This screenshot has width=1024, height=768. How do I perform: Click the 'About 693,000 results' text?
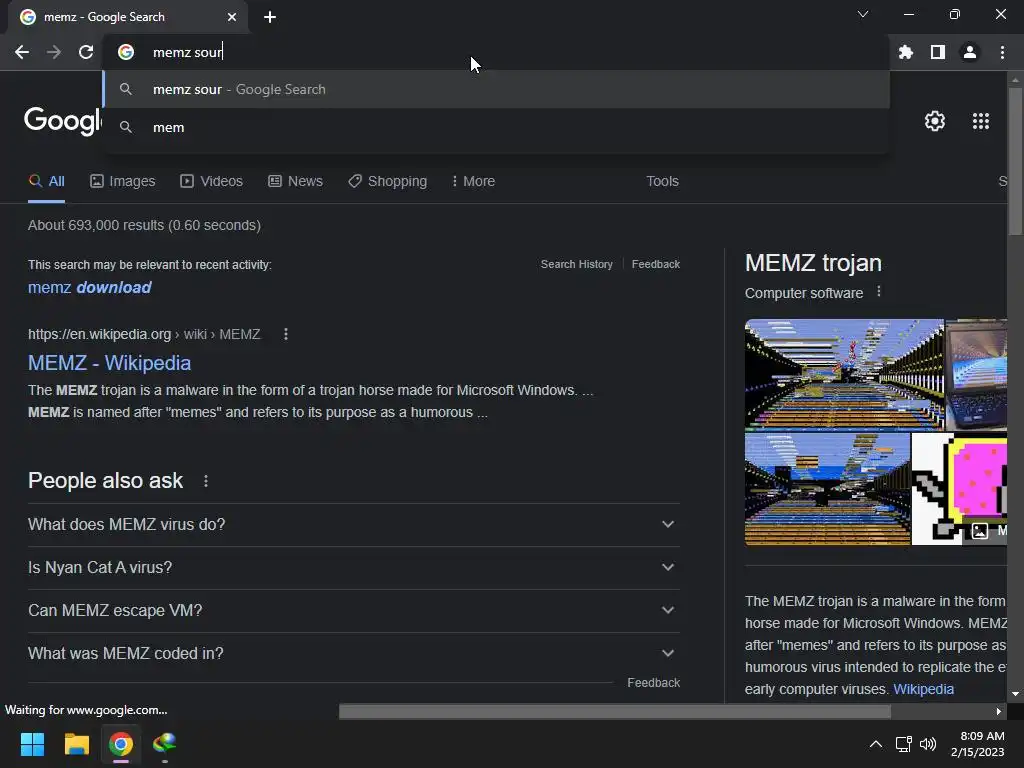144,225
